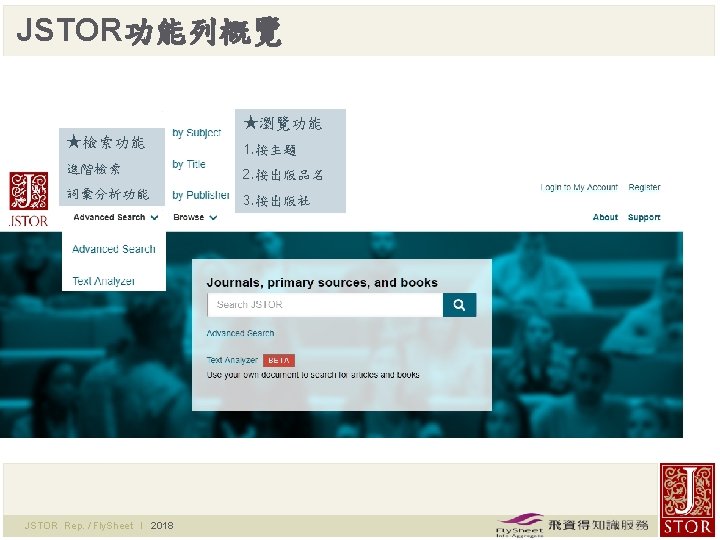The width and height of the screenshot is (720, 540).
Task: Open Text Analyzer link in search panel
Action: point(232,360)
